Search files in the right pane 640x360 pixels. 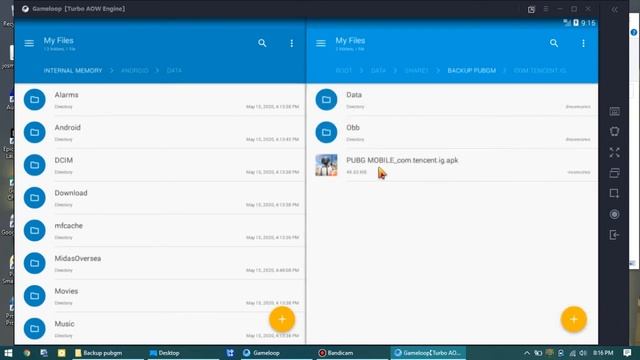pyautogui.click(x=554, y=43)
